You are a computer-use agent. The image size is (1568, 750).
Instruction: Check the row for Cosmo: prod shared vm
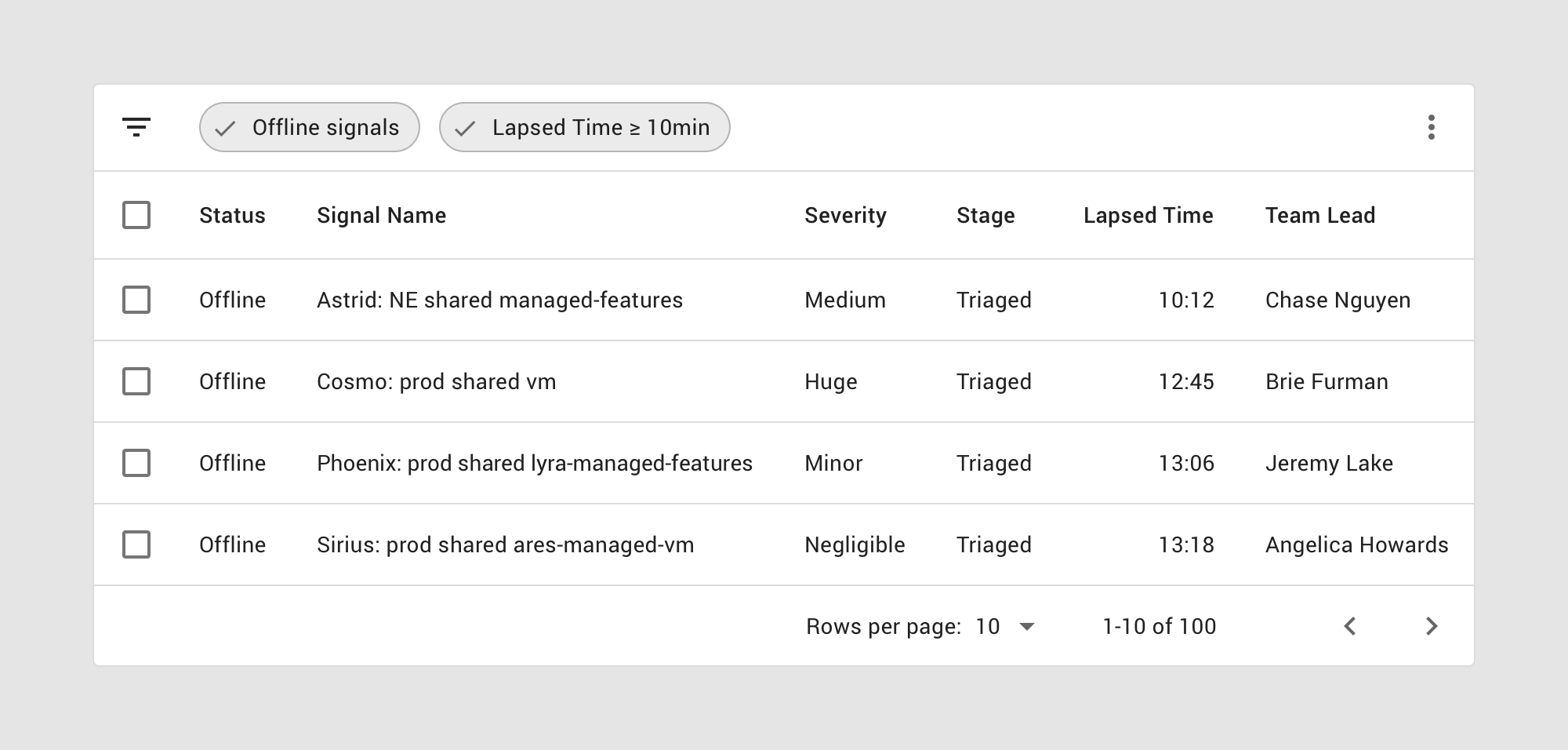point(136,381)
